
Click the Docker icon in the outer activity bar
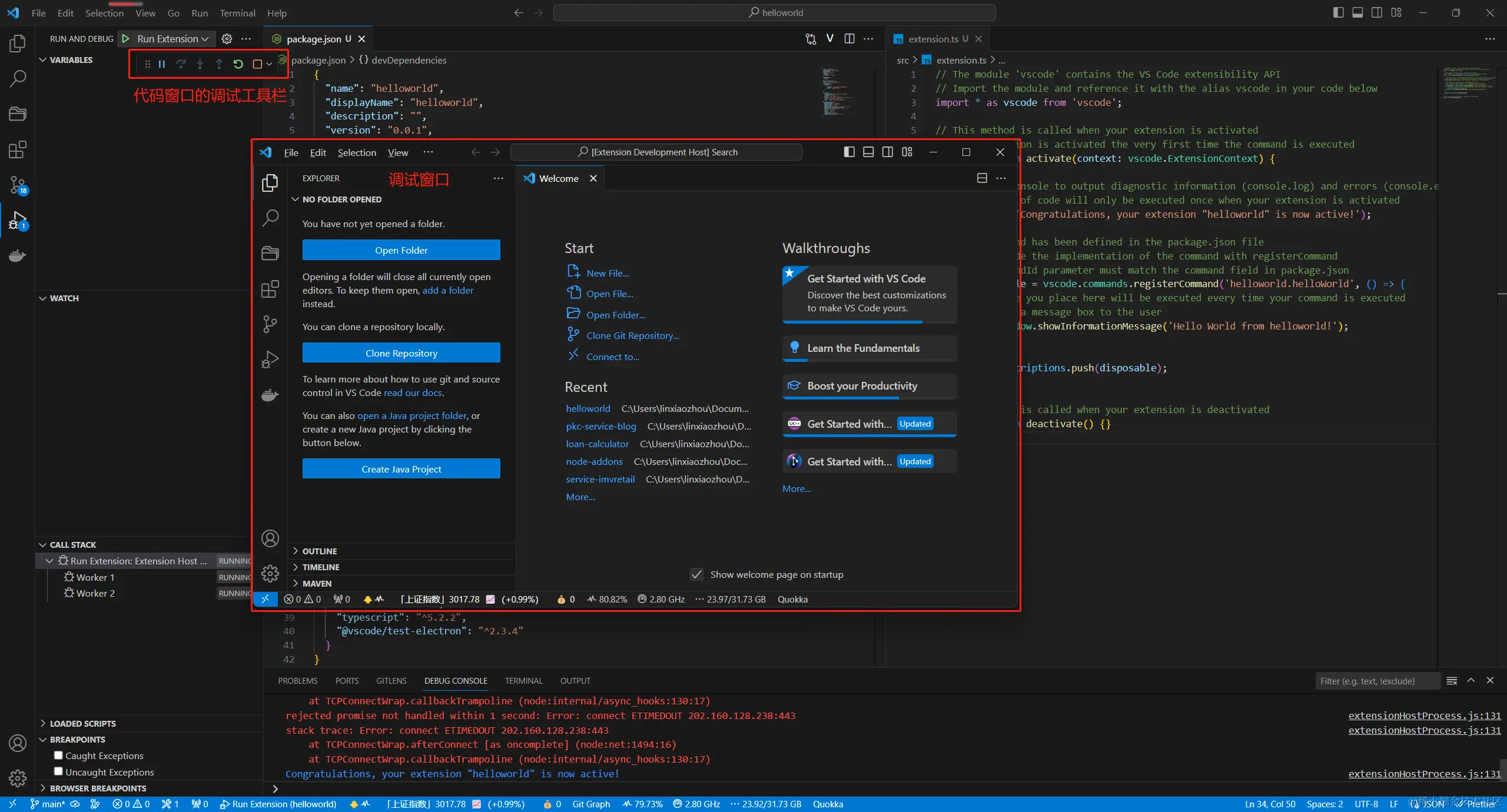[x=18, y=256]
